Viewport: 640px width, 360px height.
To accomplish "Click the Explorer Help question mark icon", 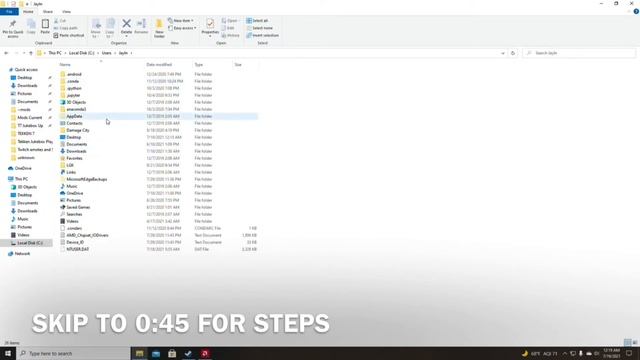I will [x=636, y=11].
